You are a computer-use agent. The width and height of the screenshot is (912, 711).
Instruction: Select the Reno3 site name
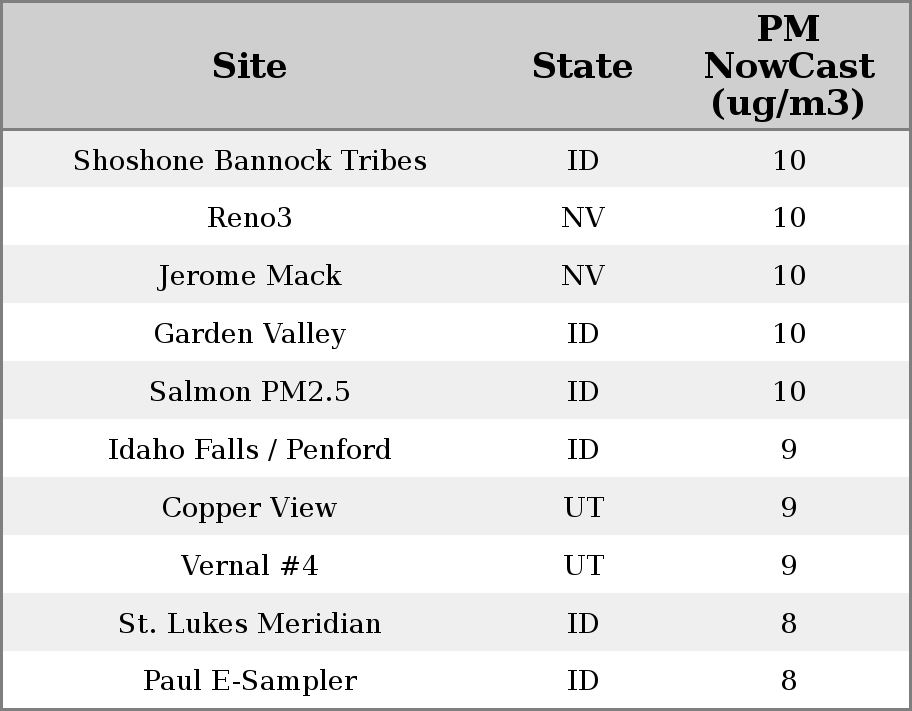pos(249,218)
